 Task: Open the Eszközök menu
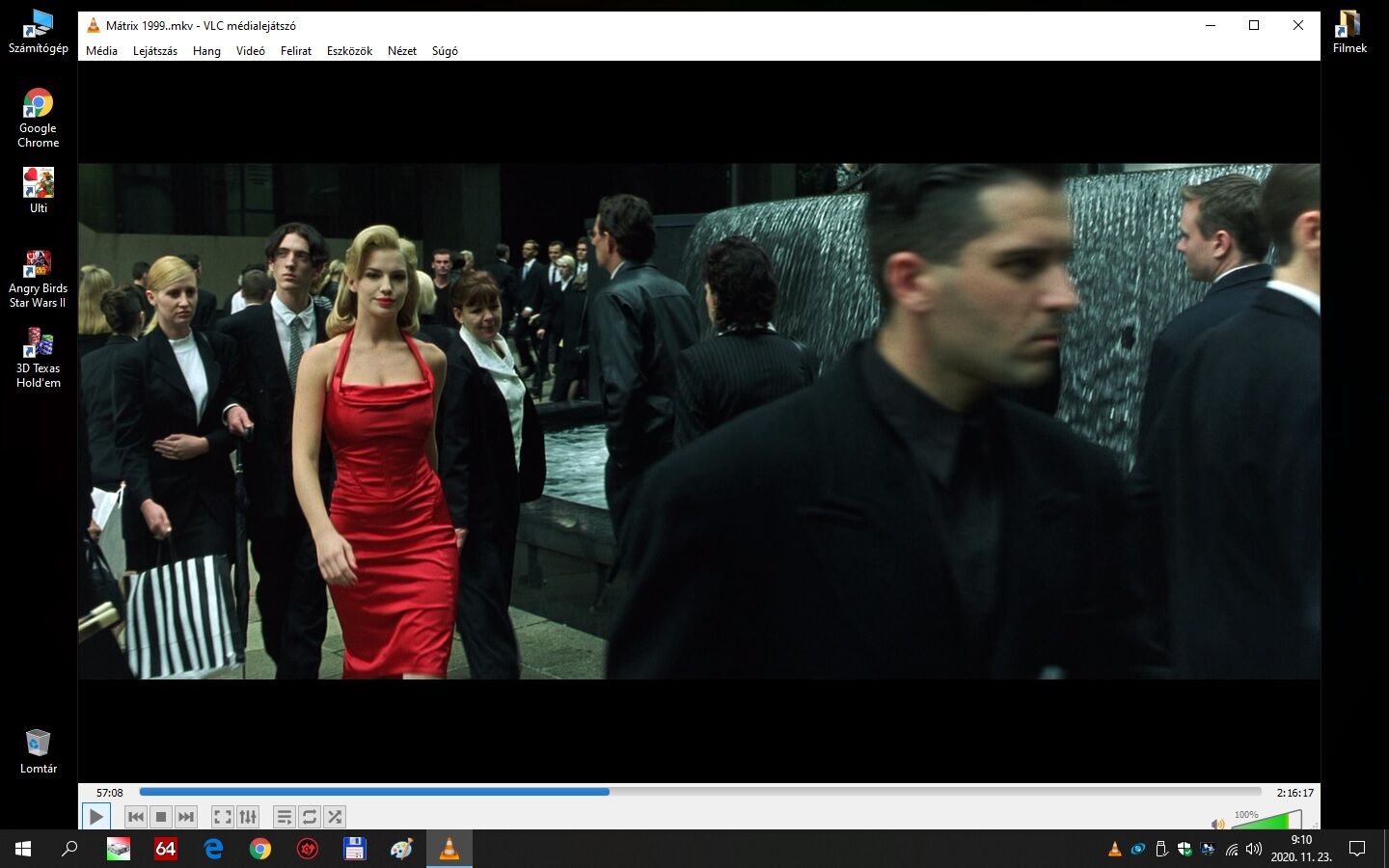point(349,51)
